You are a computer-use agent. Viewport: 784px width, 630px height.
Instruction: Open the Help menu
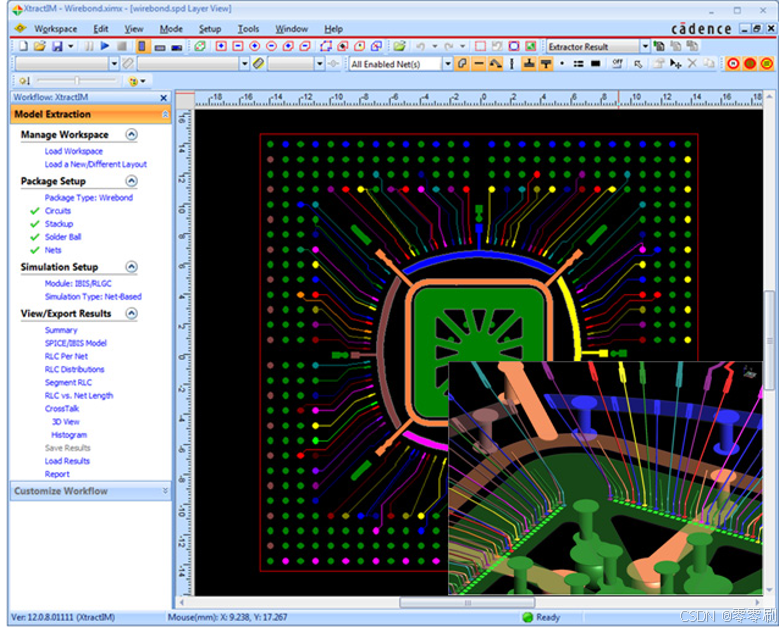click(x=334, y=29)
